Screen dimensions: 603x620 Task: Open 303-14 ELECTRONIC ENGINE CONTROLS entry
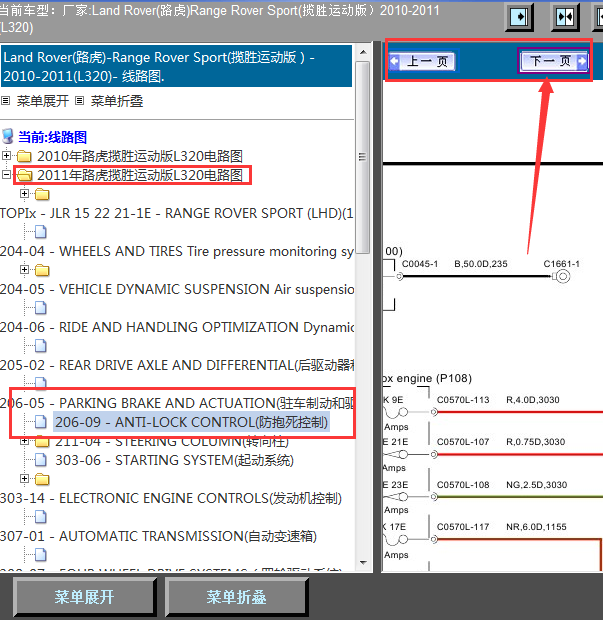[x=170, y=498]
